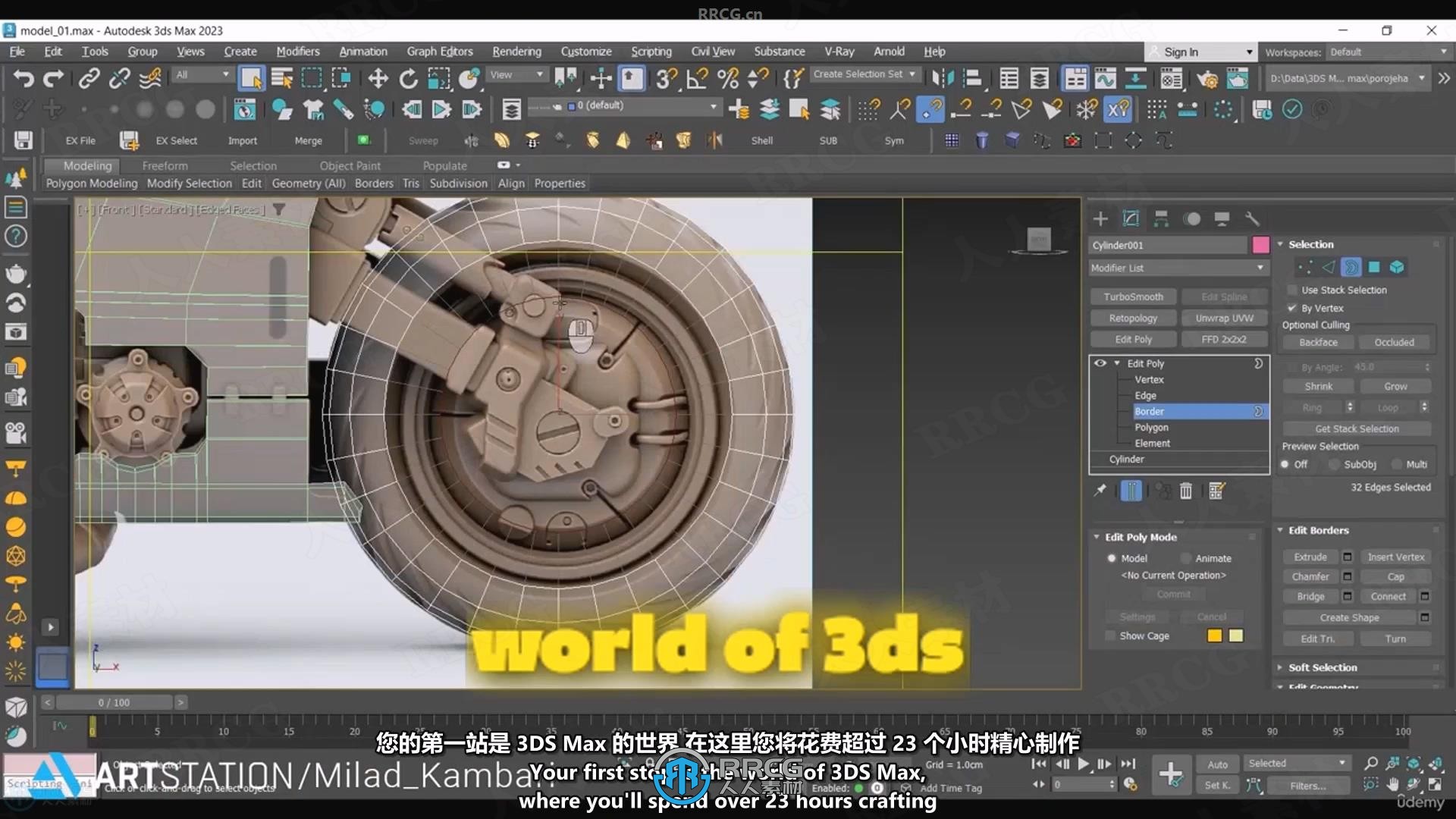Activate the Select Object tool
This screenshot has width=1456, height=819.
250,78
